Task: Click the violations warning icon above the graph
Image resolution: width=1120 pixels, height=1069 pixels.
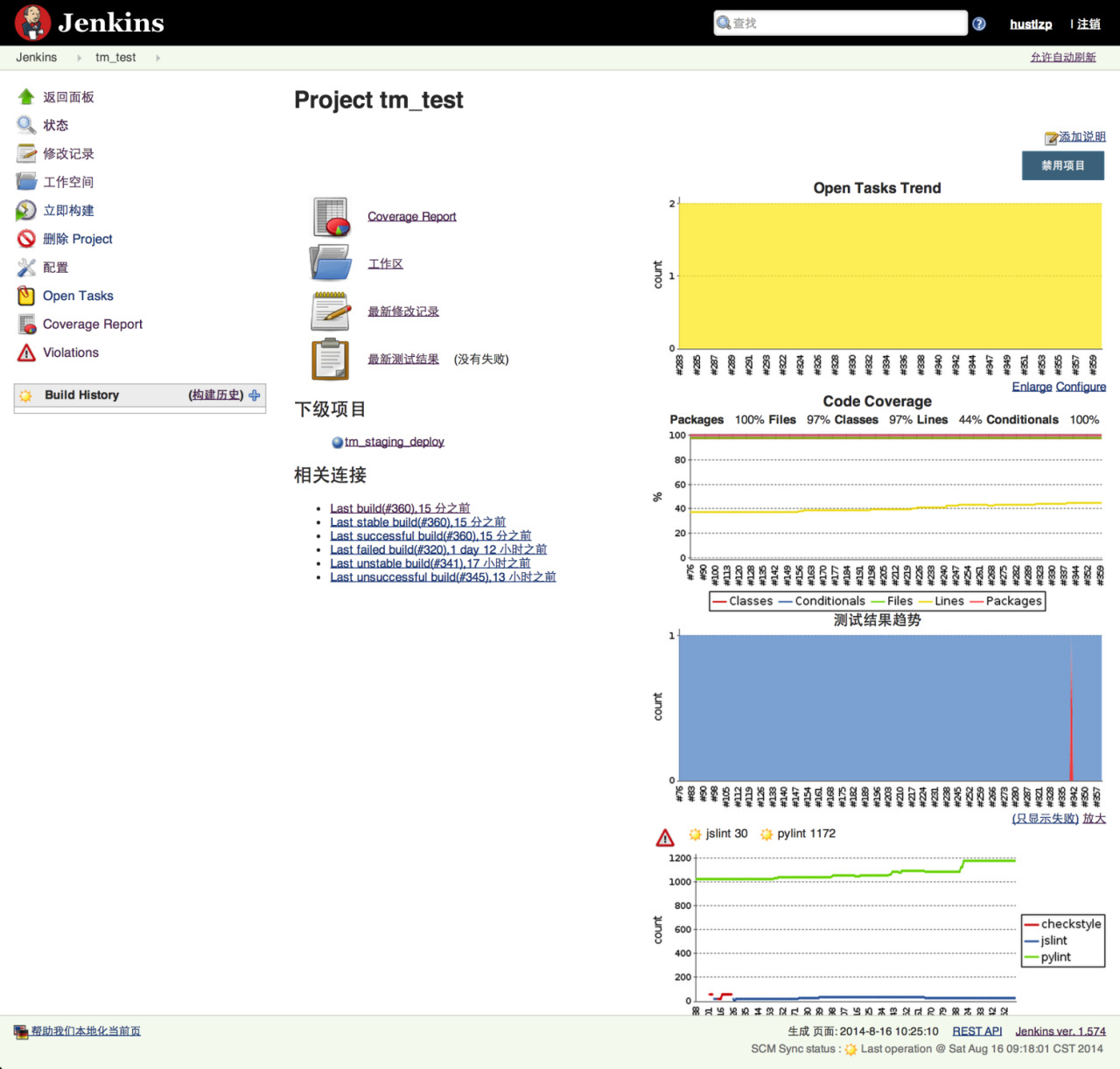Action: click(665, 837)
